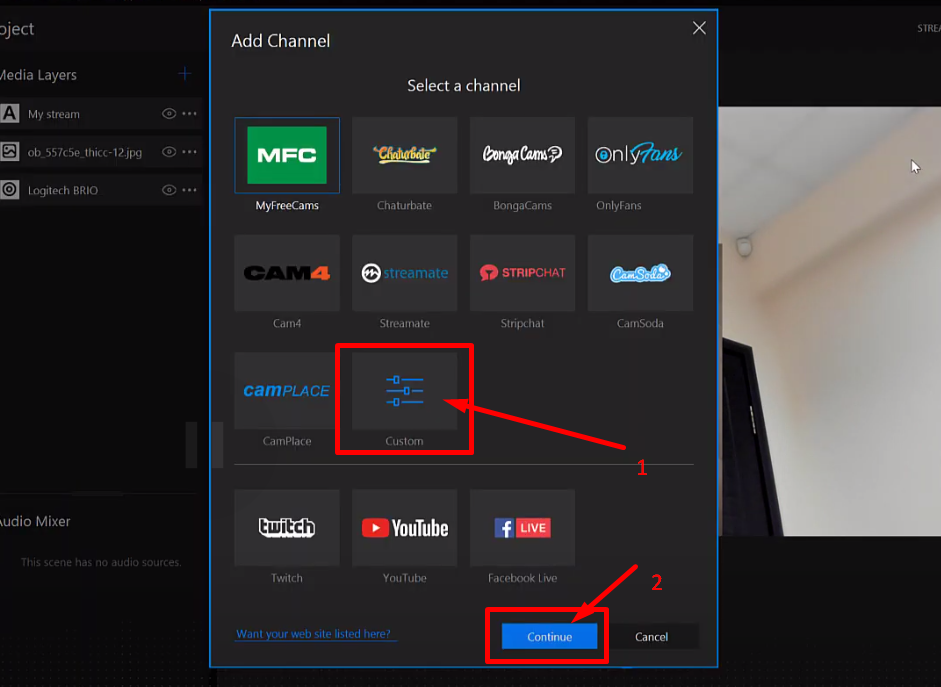Screen dimensions: 941x687
Task: Toggle visibility of My stream layer
Action: pyautogui.click(x=169, y=113)
